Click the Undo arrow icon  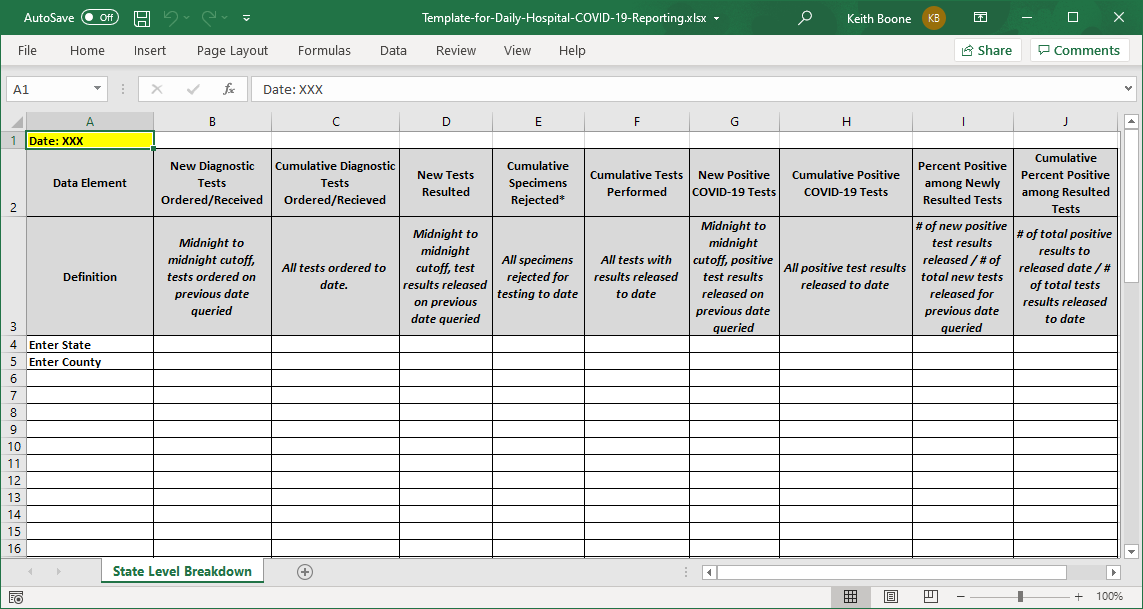170,18
